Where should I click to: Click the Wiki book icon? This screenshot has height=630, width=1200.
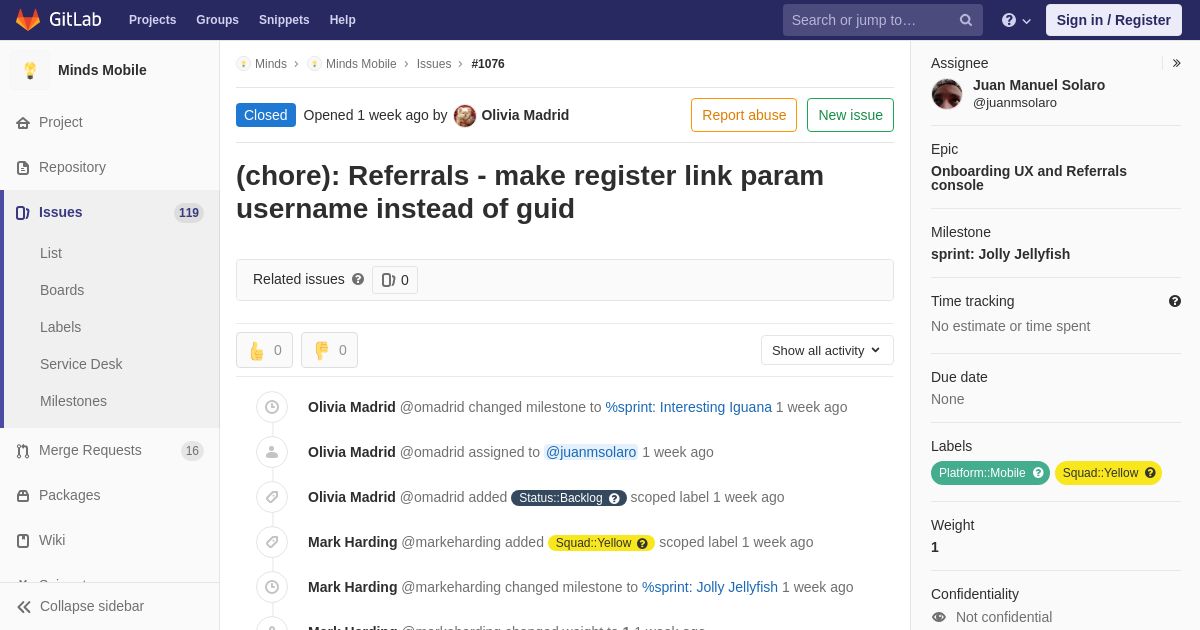23,541
